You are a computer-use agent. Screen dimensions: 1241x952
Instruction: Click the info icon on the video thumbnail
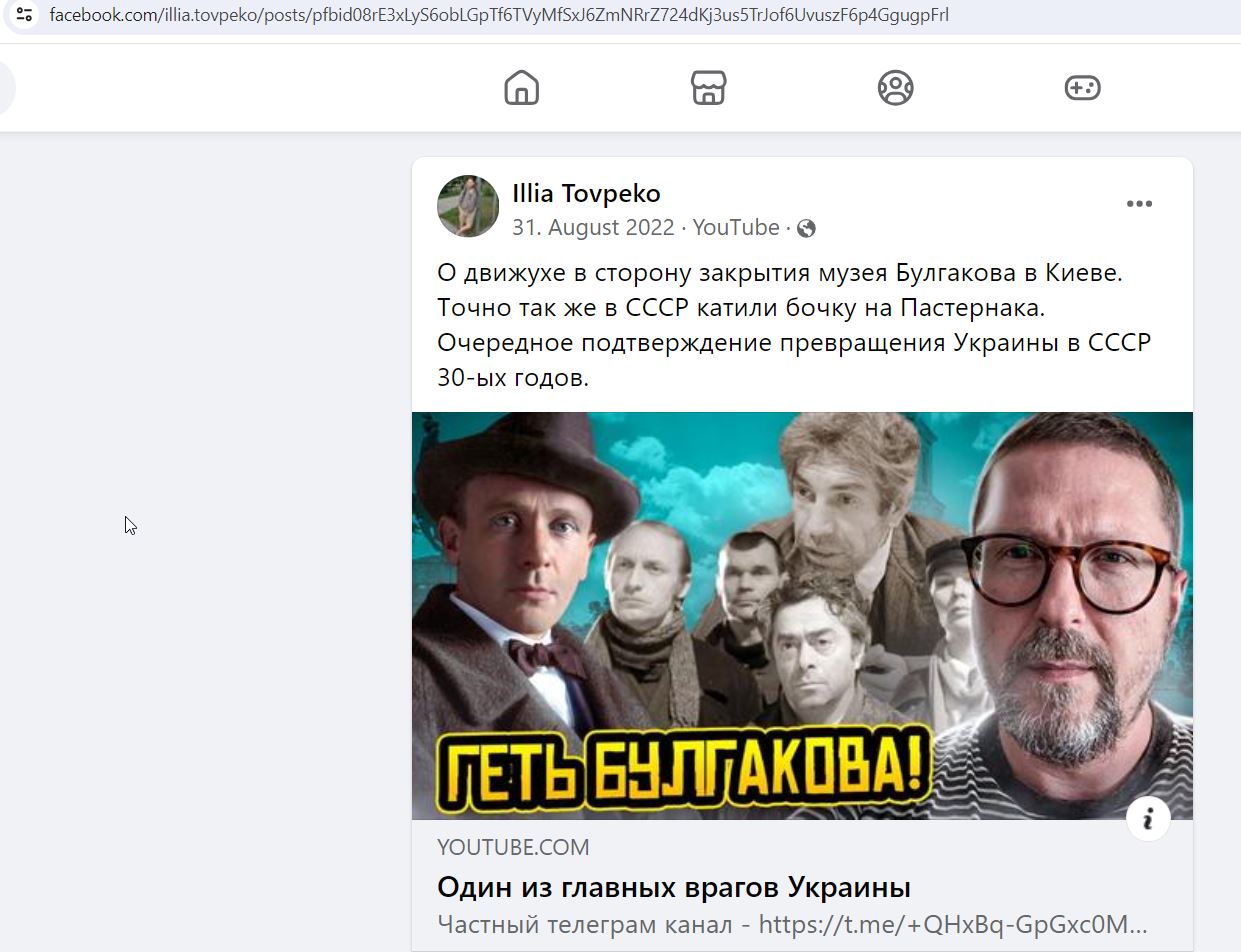coord(1148,820)
